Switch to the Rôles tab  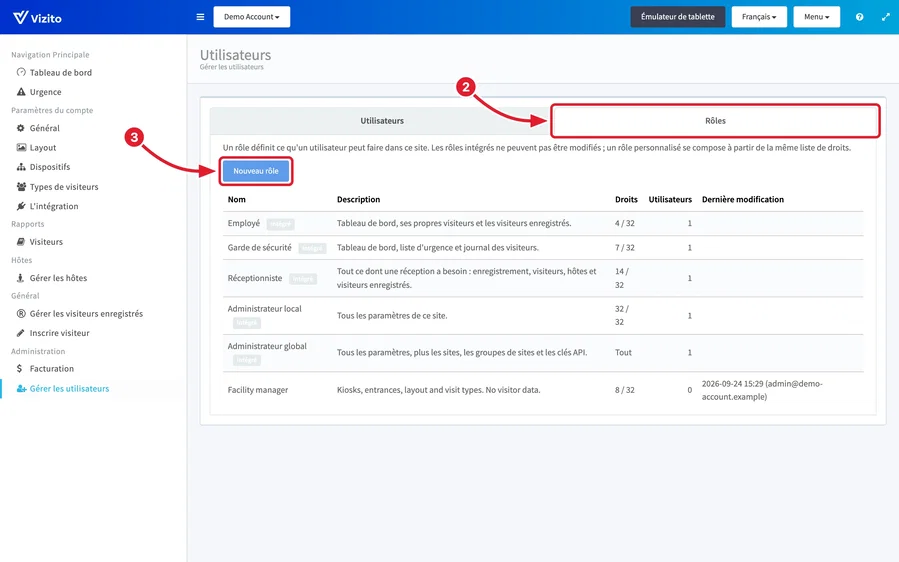(x=715, y=120)
